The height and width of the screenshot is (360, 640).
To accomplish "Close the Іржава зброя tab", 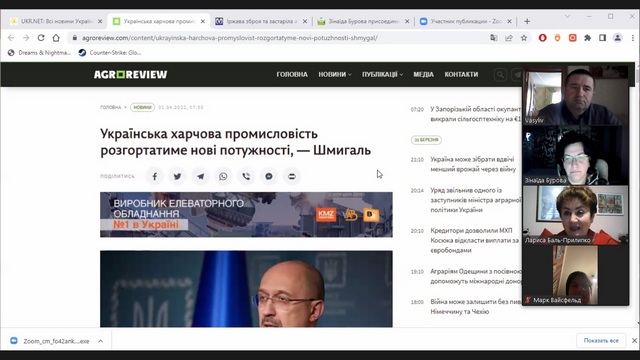I will coord(305,21).
